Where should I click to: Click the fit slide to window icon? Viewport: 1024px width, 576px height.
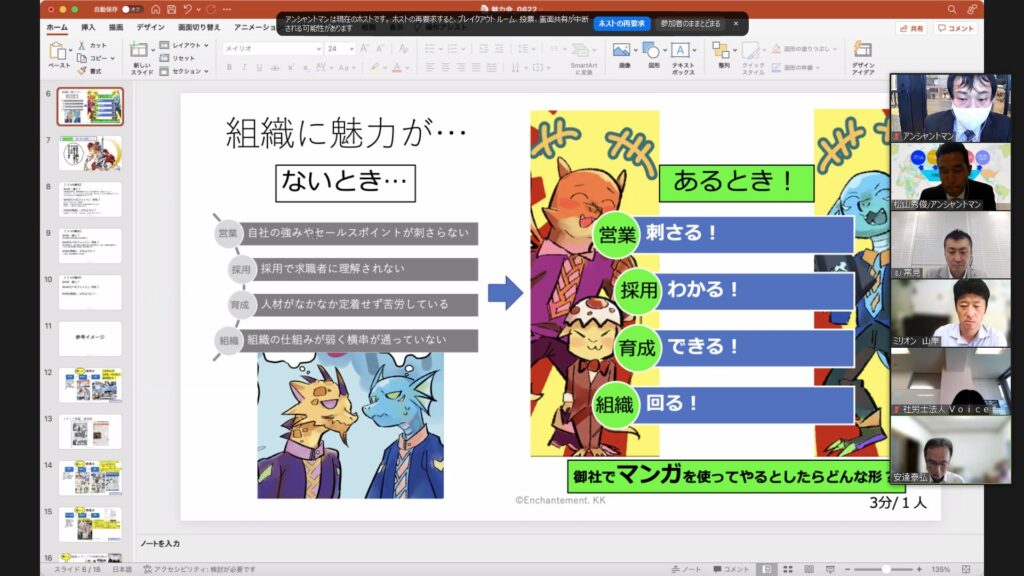point(966,569)
